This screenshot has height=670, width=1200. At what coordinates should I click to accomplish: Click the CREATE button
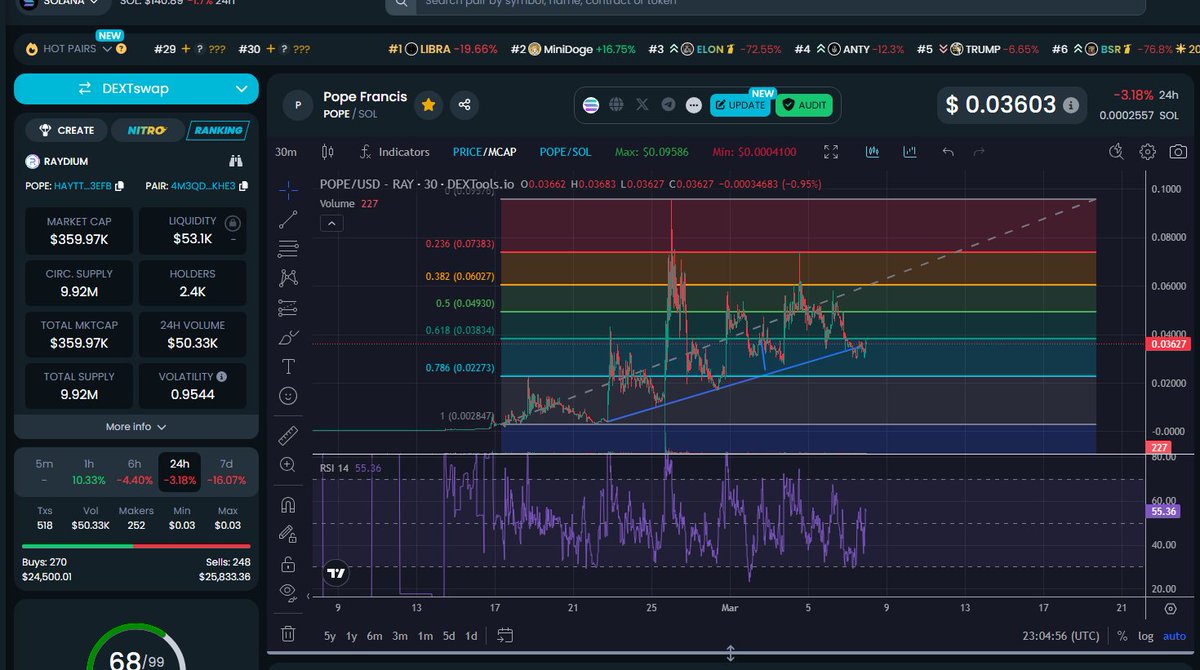(67, 130)
